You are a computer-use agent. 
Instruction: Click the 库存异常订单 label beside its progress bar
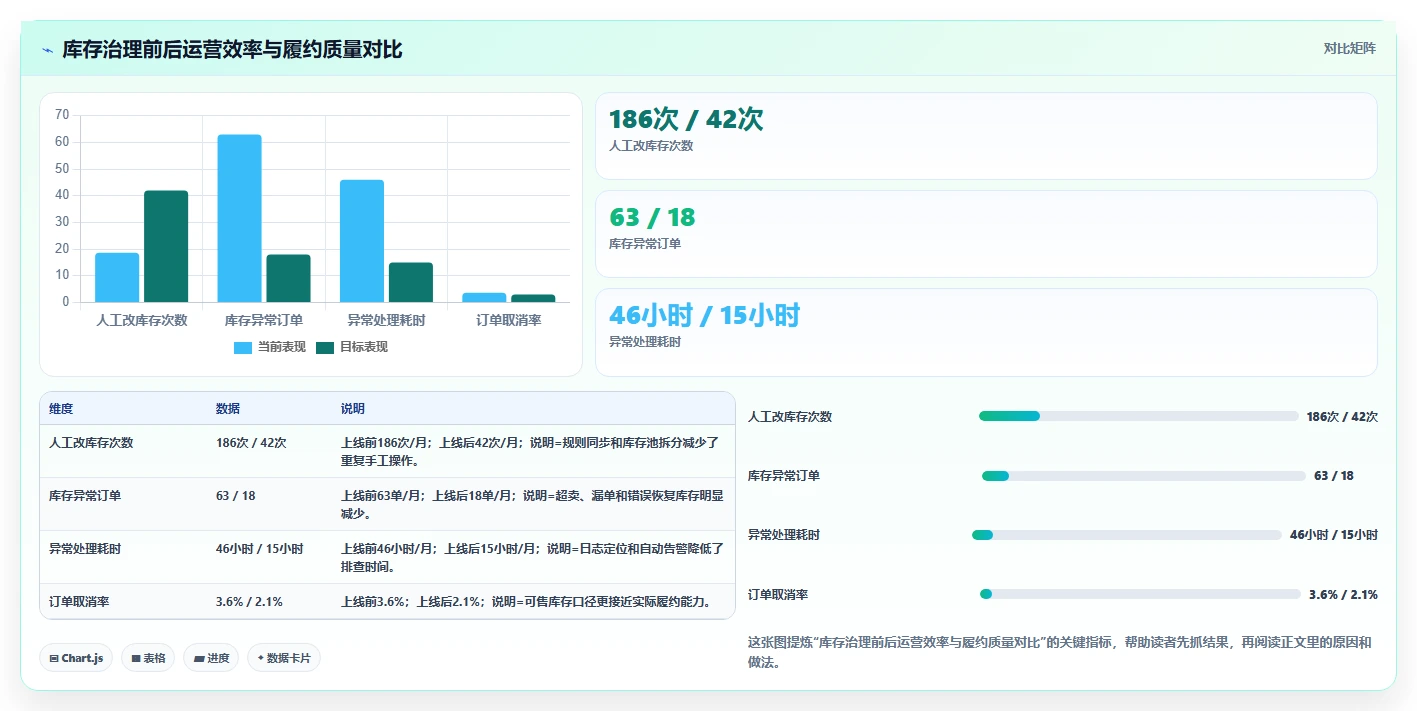pyautogui.click(x=784, y=476)
